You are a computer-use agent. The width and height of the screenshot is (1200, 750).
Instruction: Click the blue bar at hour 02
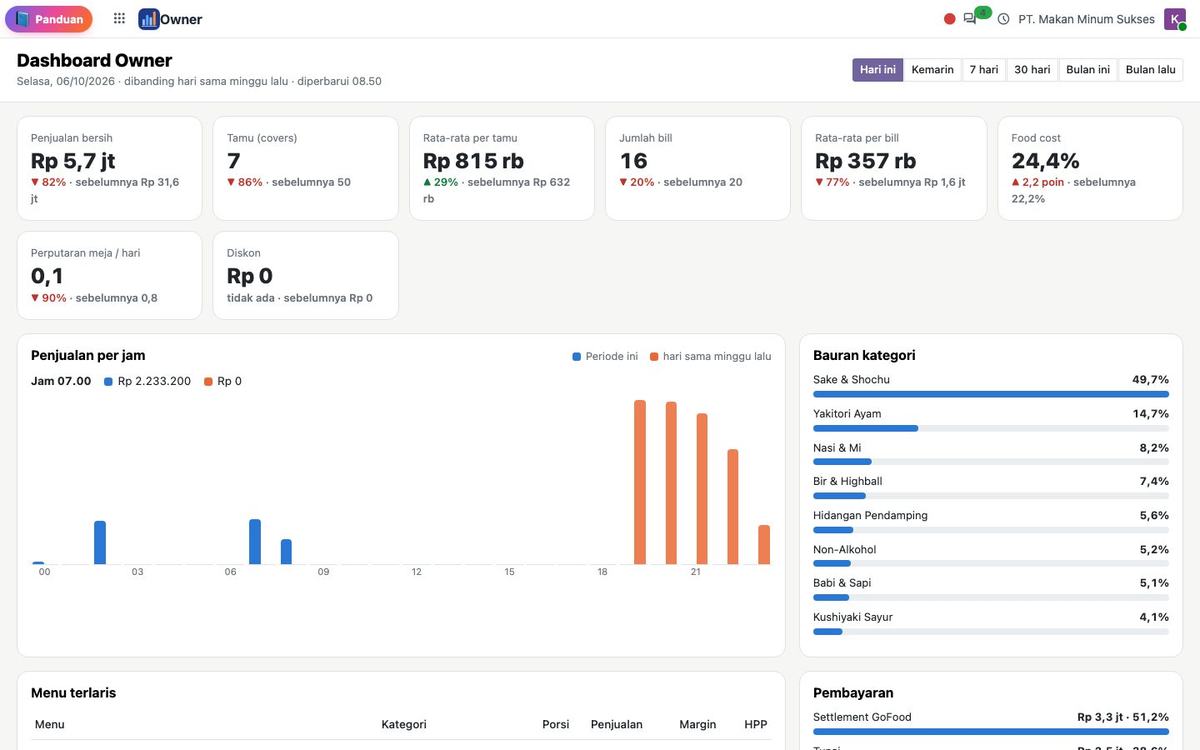tap(100, 543)
